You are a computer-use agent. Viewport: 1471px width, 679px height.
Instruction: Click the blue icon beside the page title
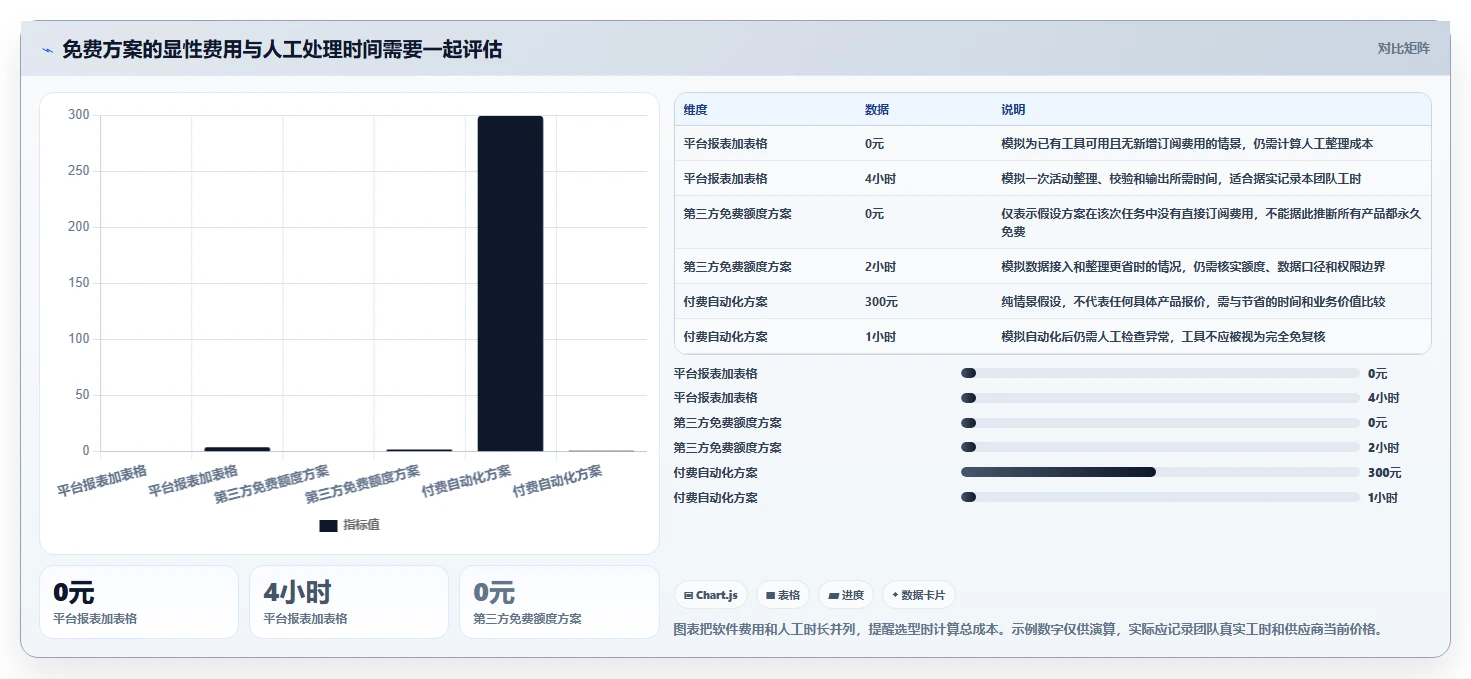click(47, 50)
